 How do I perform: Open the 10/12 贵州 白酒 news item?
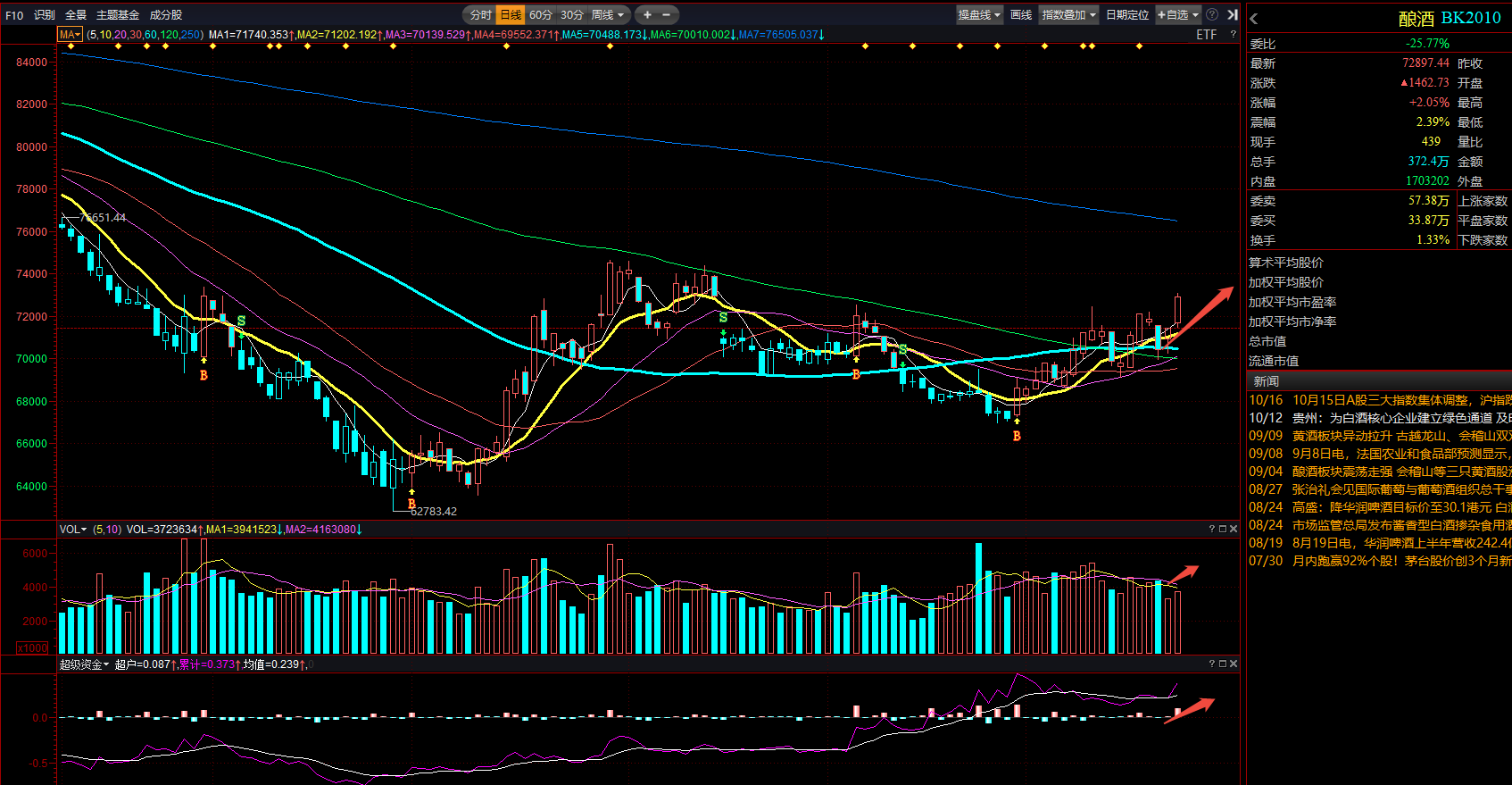tap(1380, 418)
